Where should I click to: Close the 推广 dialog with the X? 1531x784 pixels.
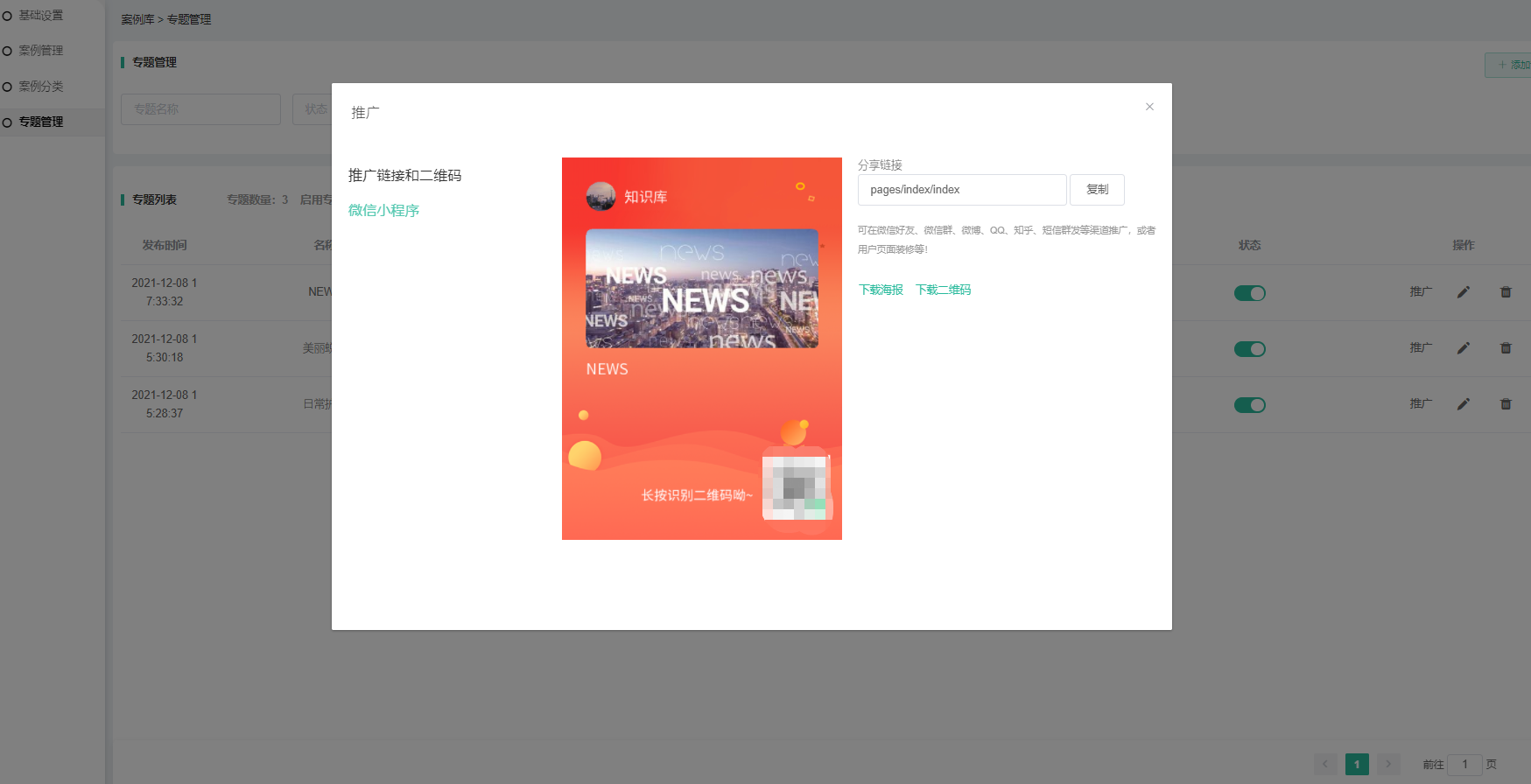point(1149,107)
